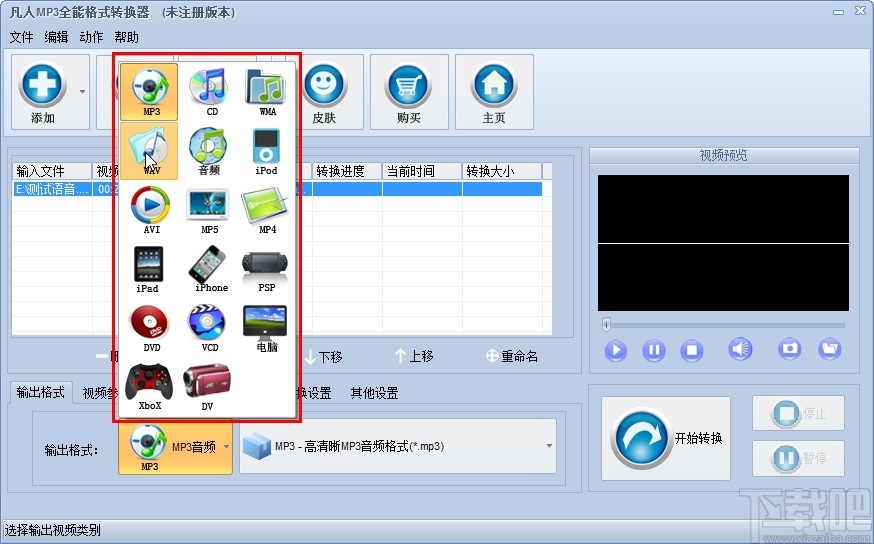Choose the DV camcorder icon
Image resolution: width=874 pixels, height=544 pixels.
[x=207, y=387]
